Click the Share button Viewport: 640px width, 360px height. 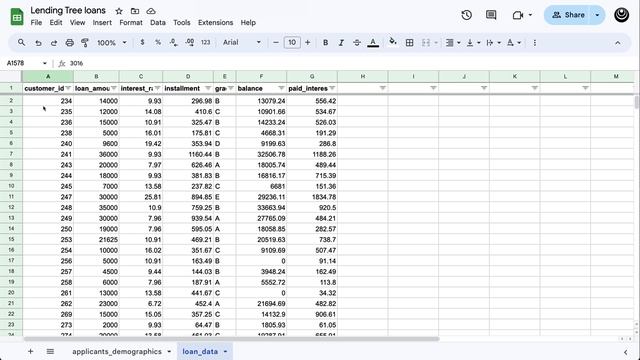pos(568,15)
